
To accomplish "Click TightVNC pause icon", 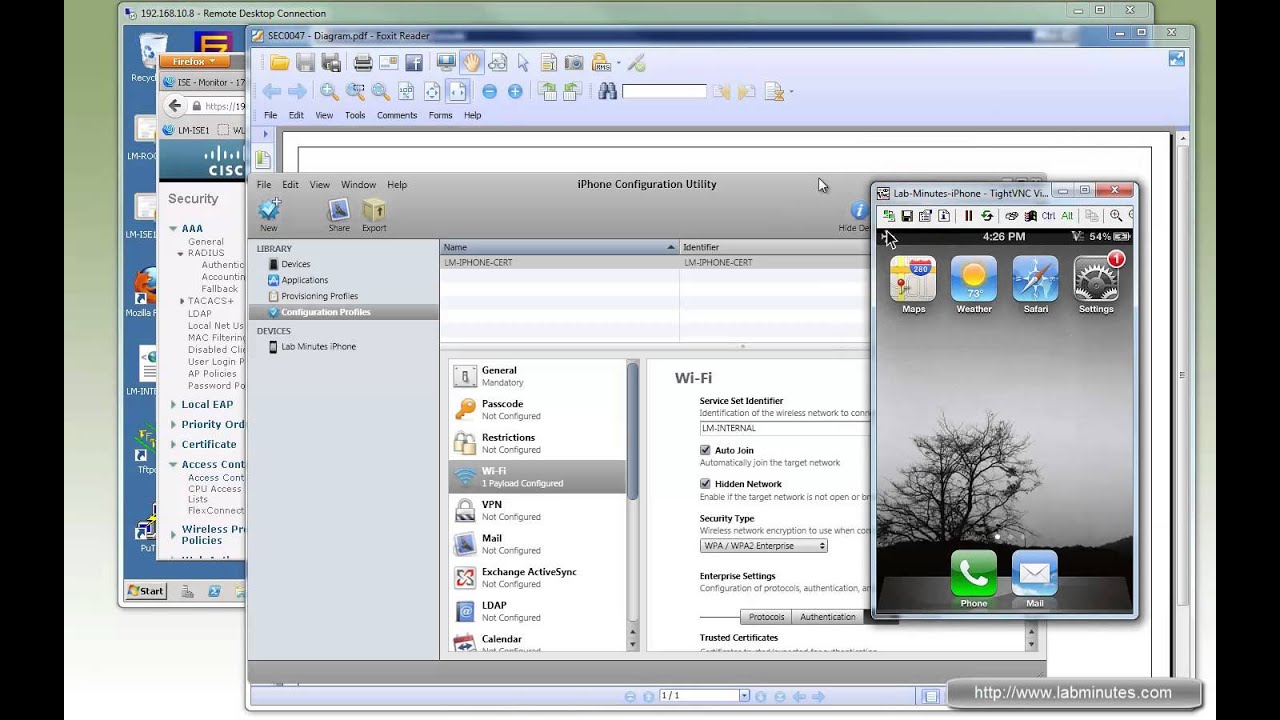I will (968, 215).
